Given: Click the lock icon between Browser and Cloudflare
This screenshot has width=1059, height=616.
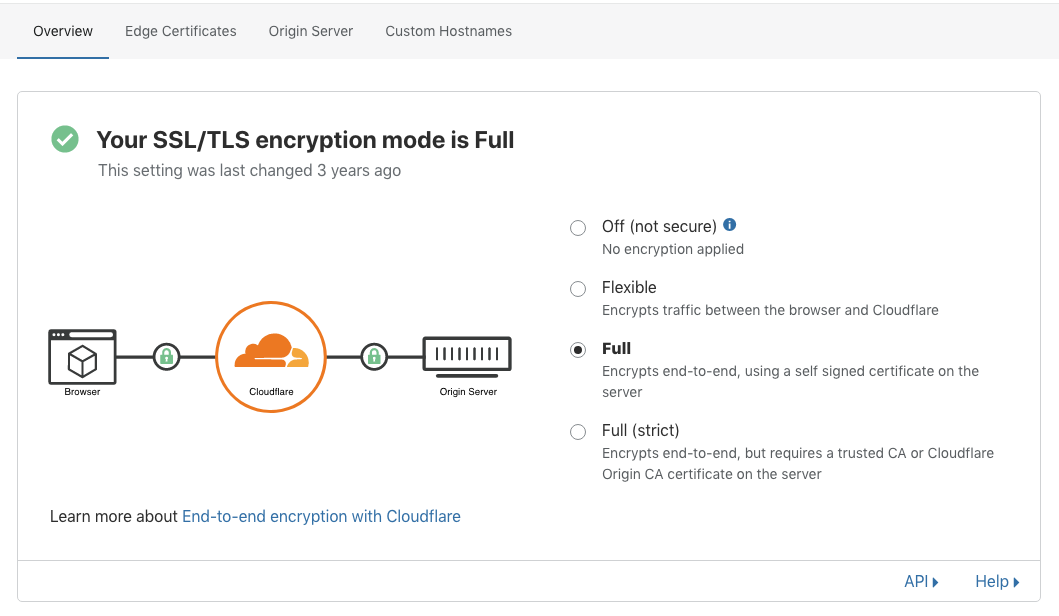Looking at the screenshot, I should (167, 356).
